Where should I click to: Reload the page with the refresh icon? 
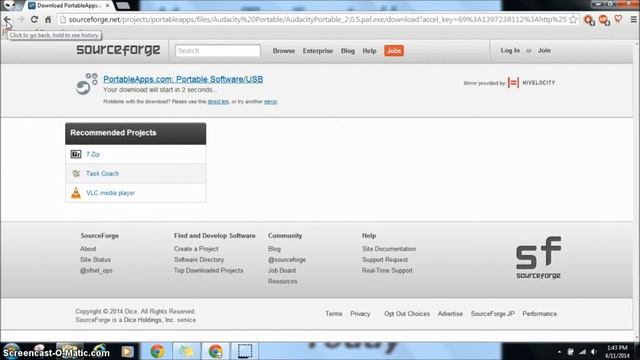(x=34, y=20)
